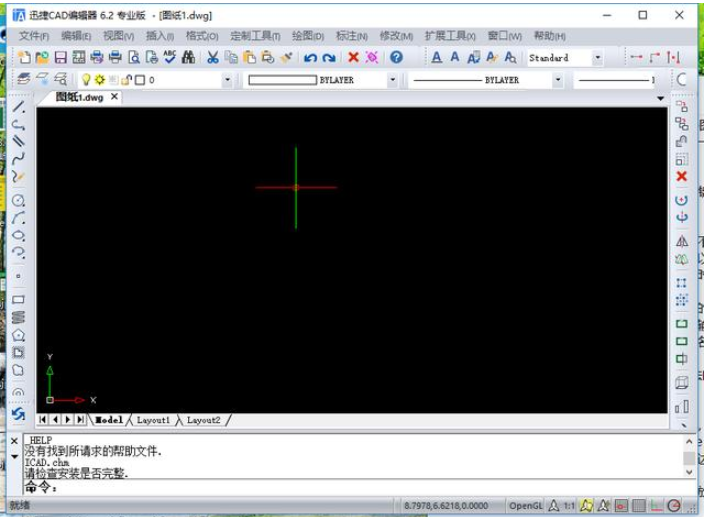Click the underlined A text style icon

[436, 57]
